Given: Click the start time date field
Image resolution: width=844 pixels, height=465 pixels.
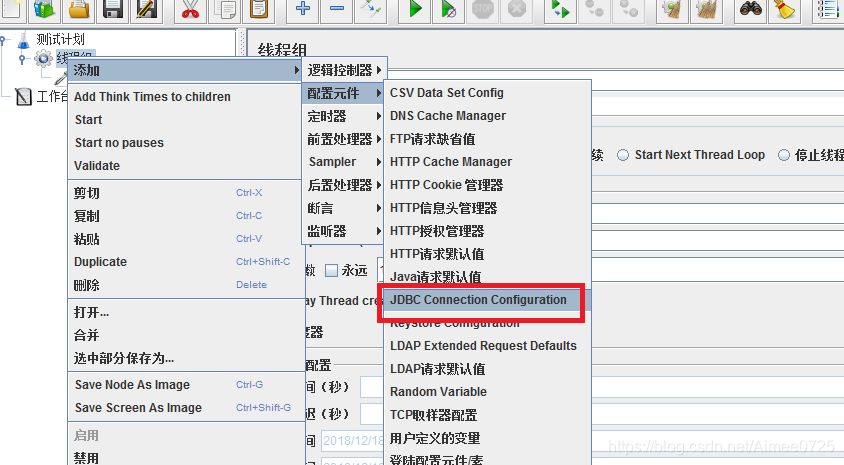Looking at the screenshot, I should click(x=353, y=441).
